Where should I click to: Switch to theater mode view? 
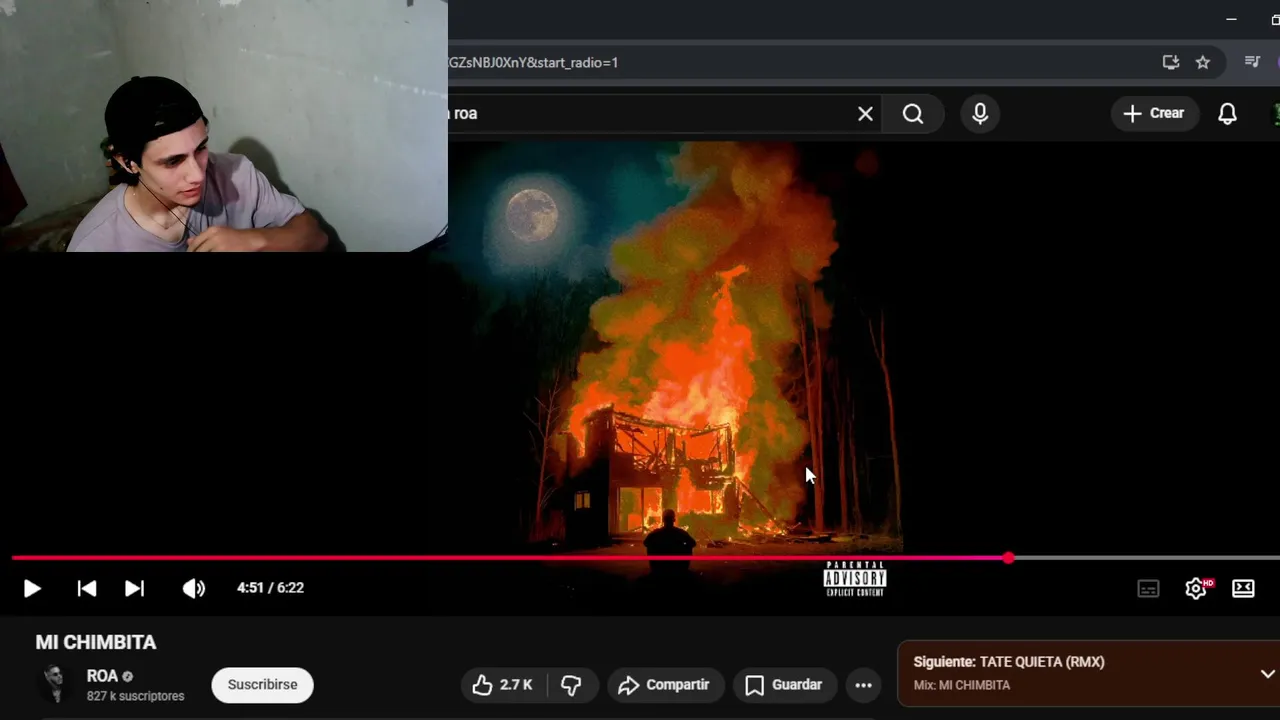pos(1243,588)
